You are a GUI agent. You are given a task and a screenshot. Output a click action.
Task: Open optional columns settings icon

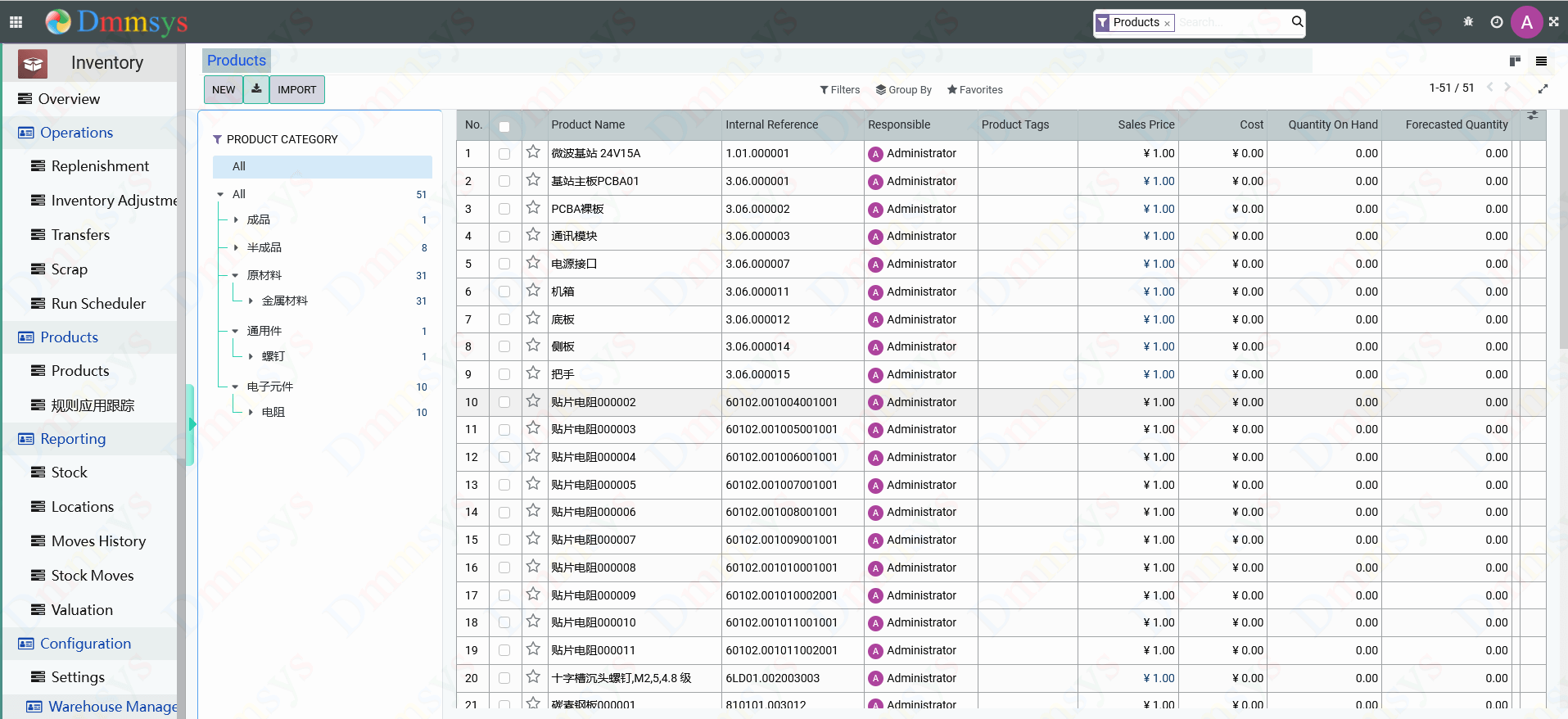1533,115
